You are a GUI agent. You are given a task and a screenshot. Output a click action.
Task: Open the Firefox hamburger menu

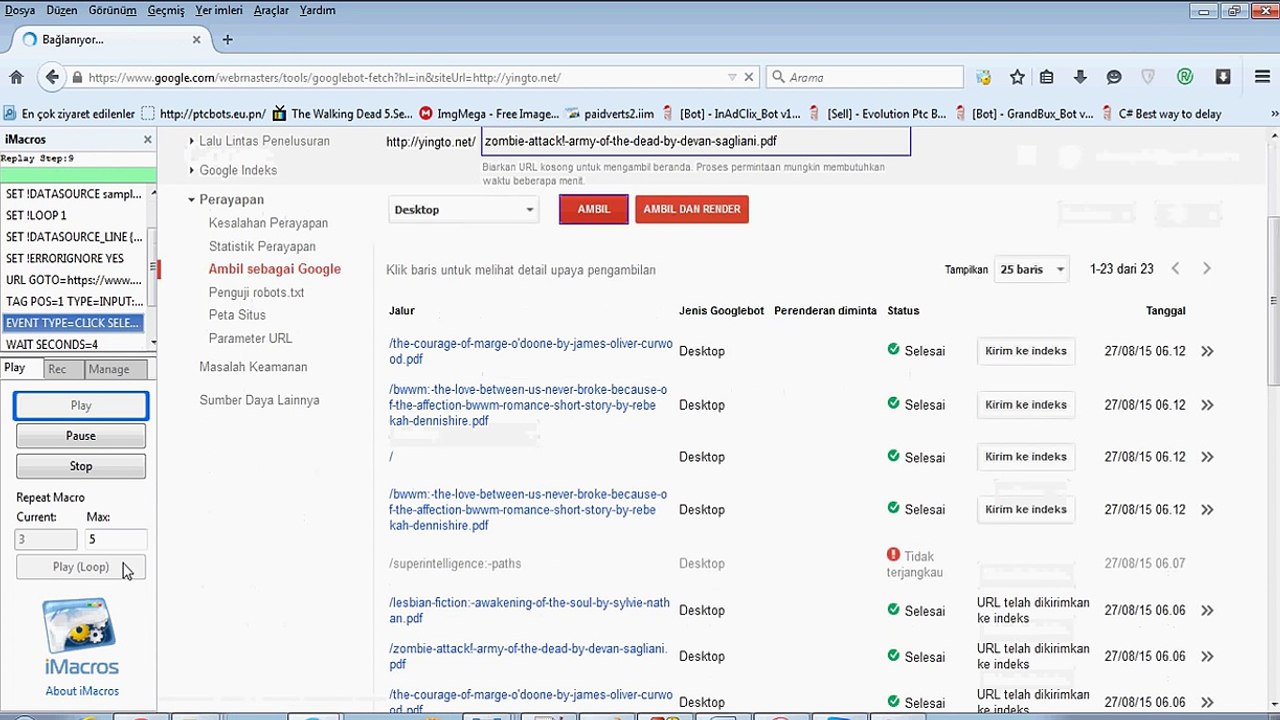(x=1262, y=77)
